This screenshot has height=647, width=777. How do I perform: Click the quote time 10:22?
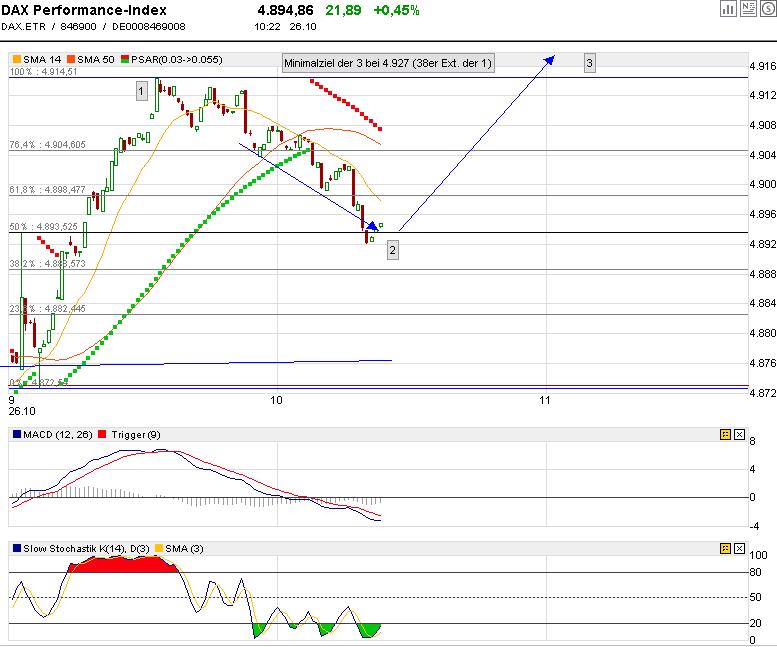268,27
